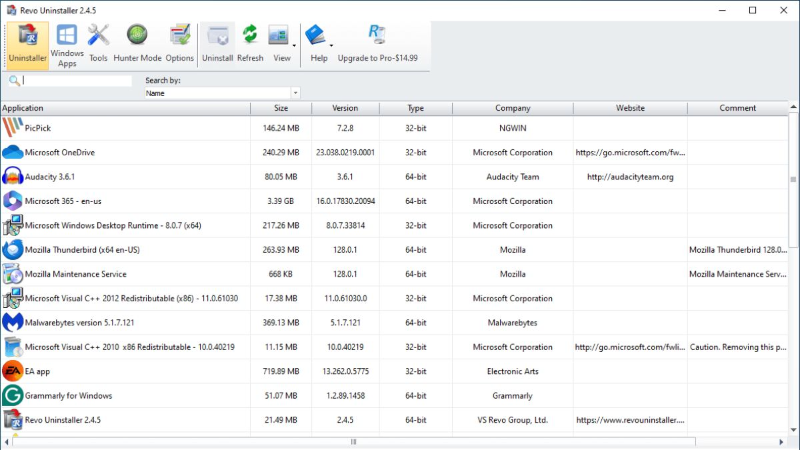800x450 pixels.
Task: Click the Windows Desktop Runtime icon
Action: (12, 225)
